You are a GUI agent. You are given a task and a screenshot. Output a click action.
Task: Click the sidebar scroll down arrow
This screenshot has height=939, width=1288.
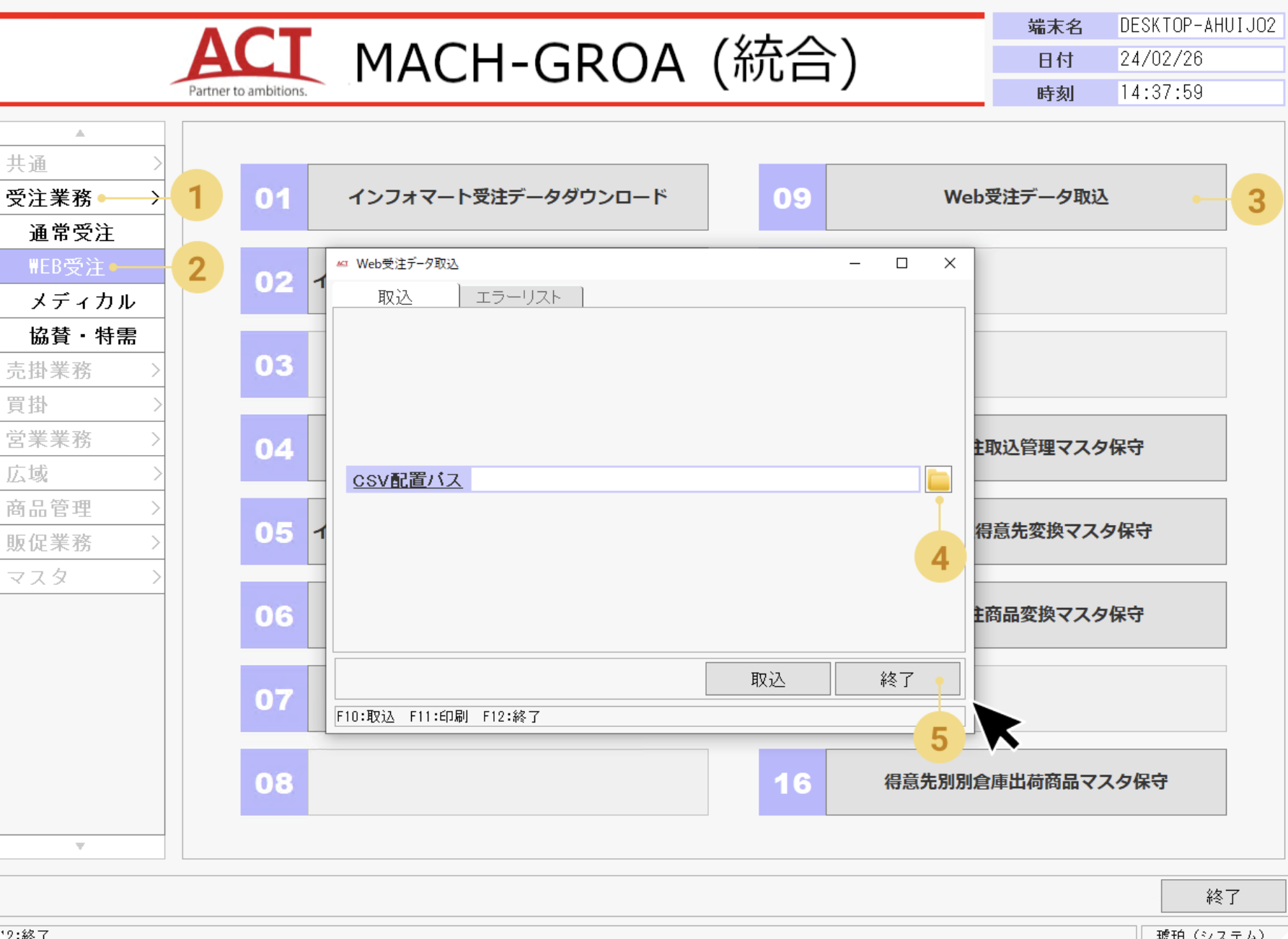click(80, 846)
